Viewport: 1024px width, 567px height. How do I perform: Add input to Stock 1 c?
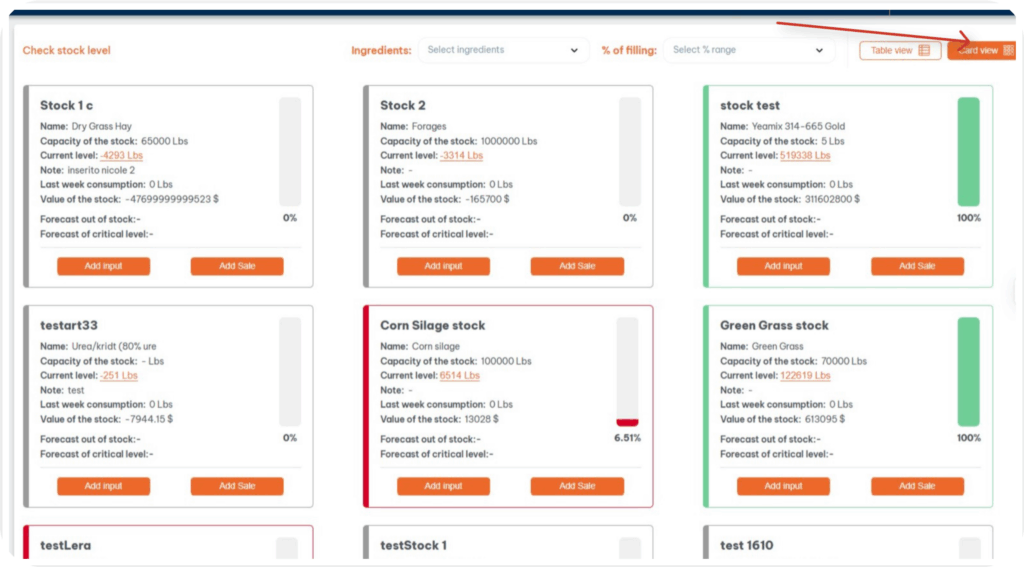[x=103, y=266]
